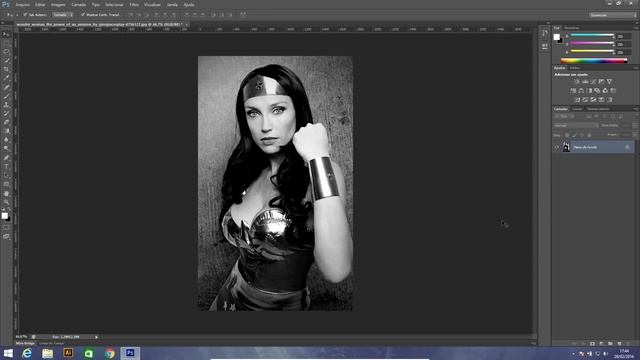This screenshot has height=360, width=640.
Task: Close the open document tab
Action: 187,25
